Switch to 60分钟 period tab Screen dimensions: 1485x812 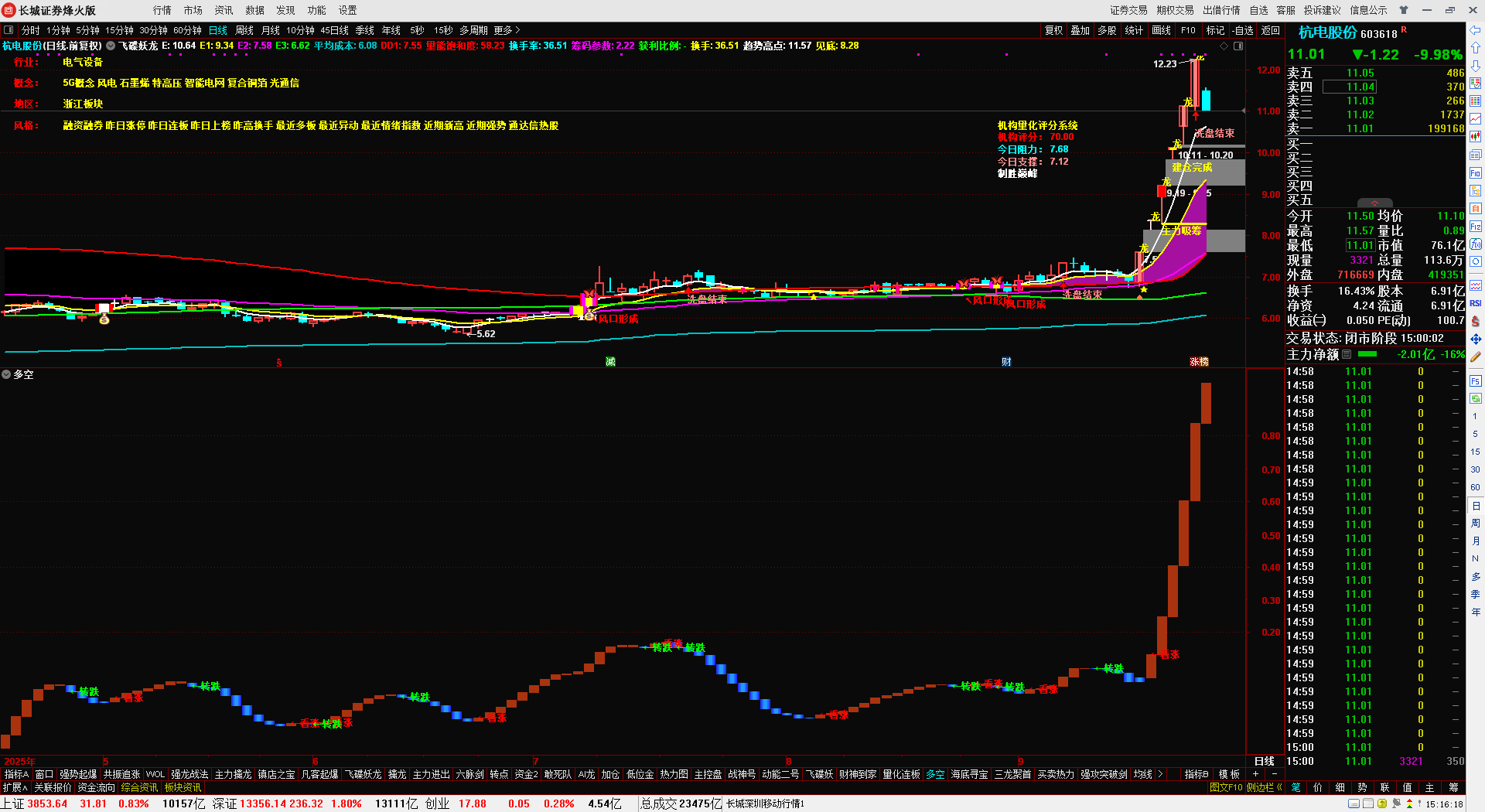pos(187,30)
